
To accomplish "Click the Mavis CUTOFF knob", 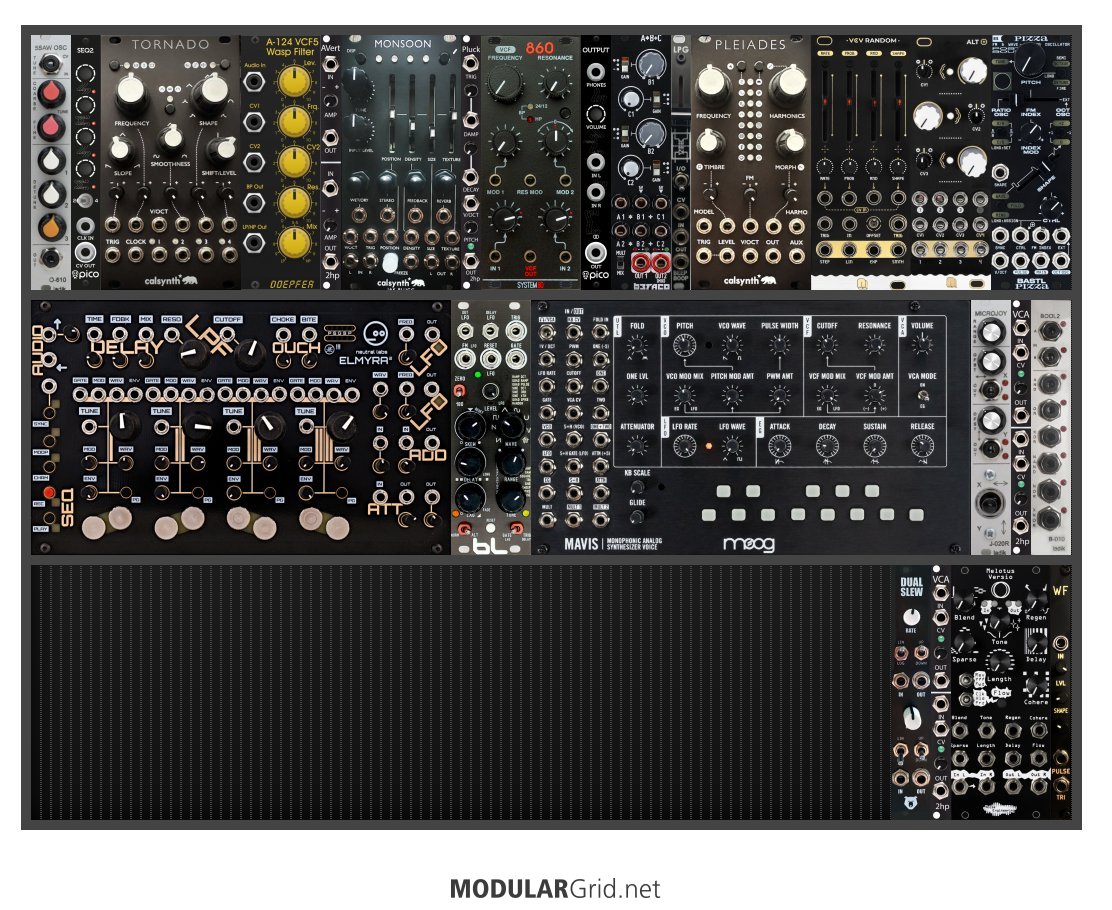I will click(827, 346).
